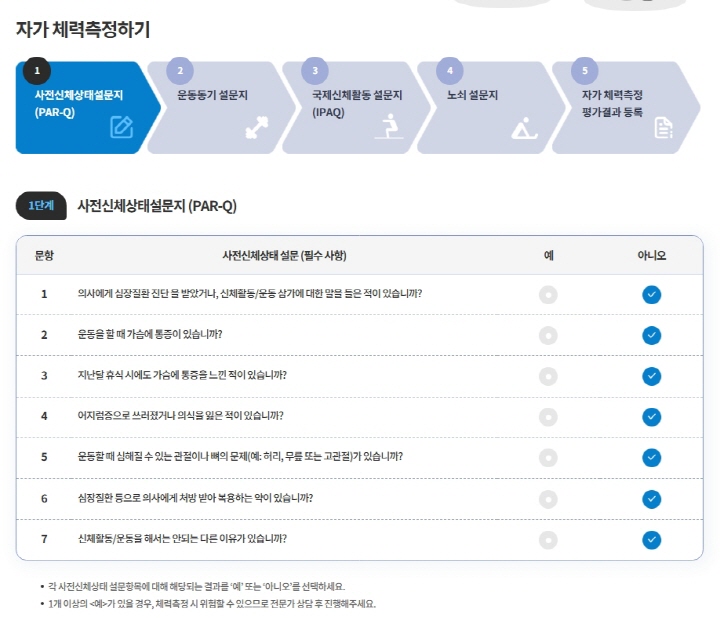
Task: Select 예 for question 5 joint or bone problem
Action: pyautogui.click(x=548, y=458)
